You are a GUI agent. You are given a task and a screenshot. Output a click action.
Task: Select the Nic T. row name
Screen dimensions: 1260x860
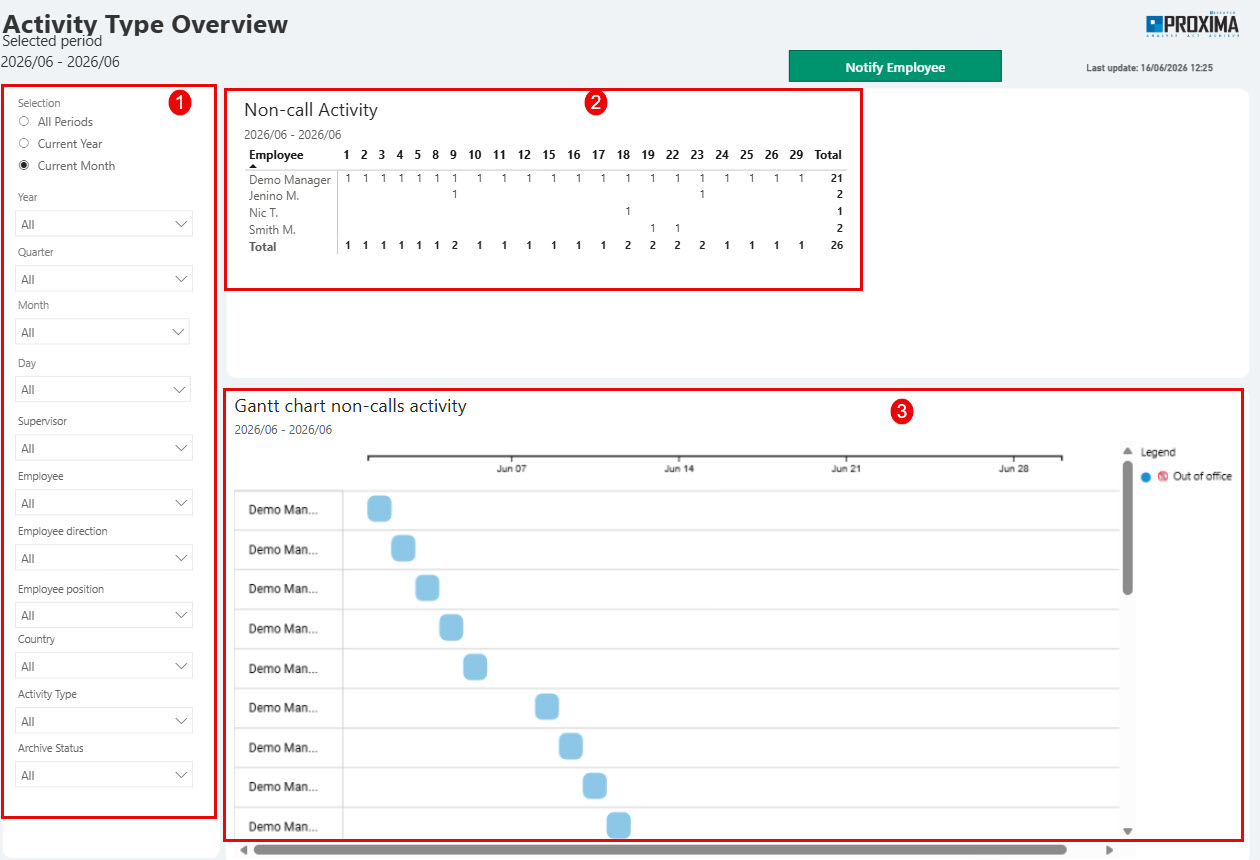coord(263,213)
